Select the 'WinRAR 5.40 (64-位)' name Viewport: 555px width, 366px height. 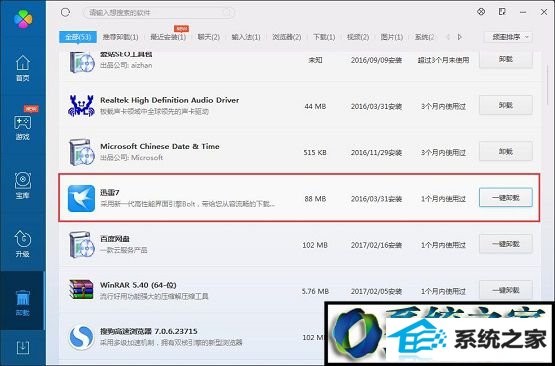coord(138,285)
